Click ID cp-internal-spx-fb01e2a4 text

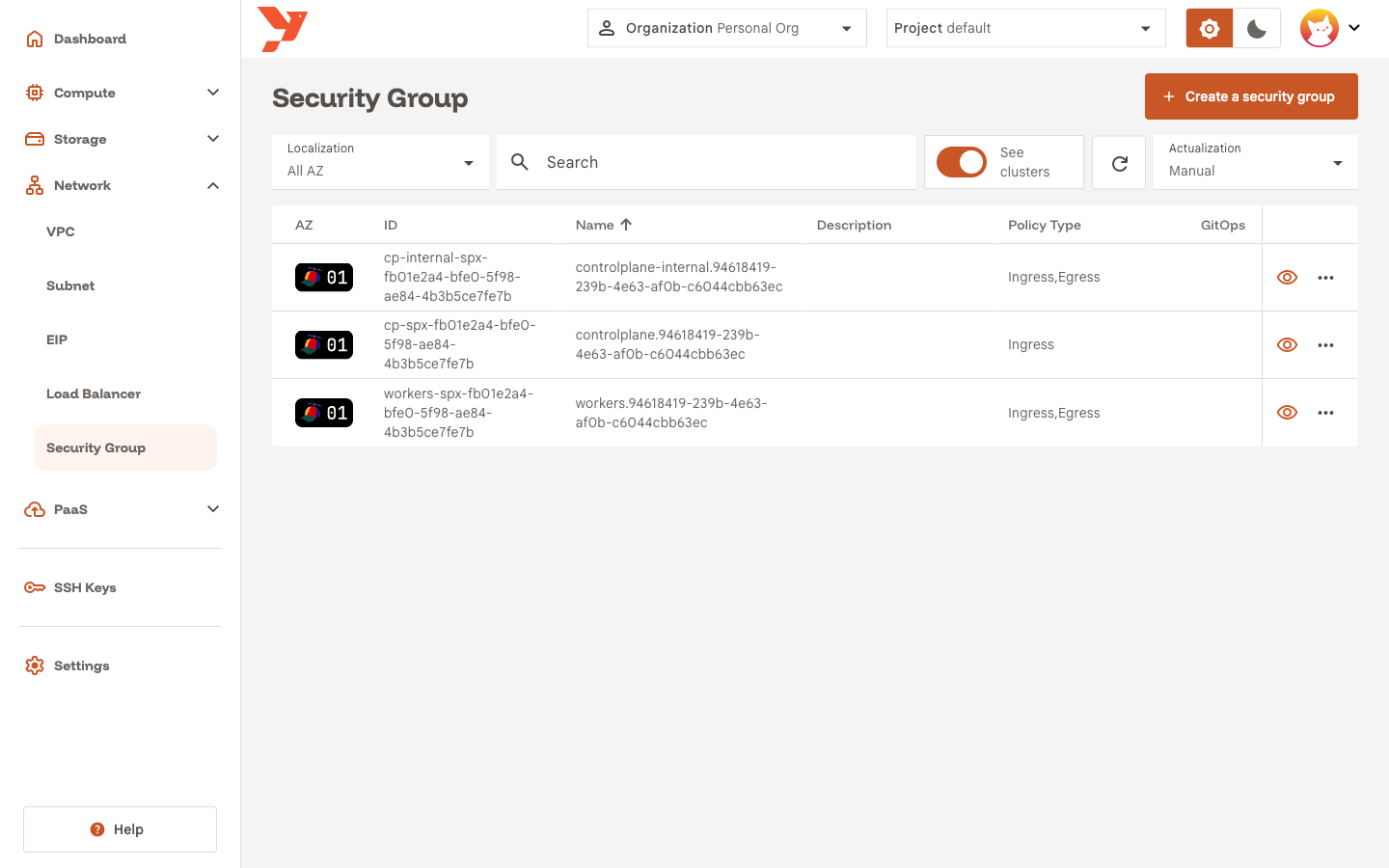click(452, 277)
